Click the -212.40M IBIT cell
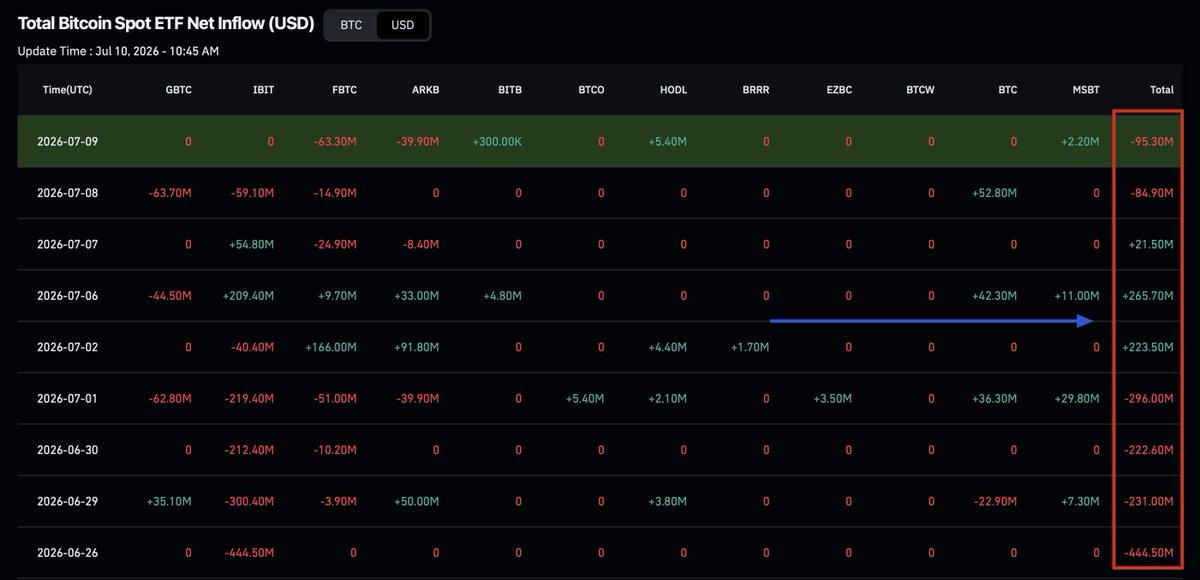 249,451
